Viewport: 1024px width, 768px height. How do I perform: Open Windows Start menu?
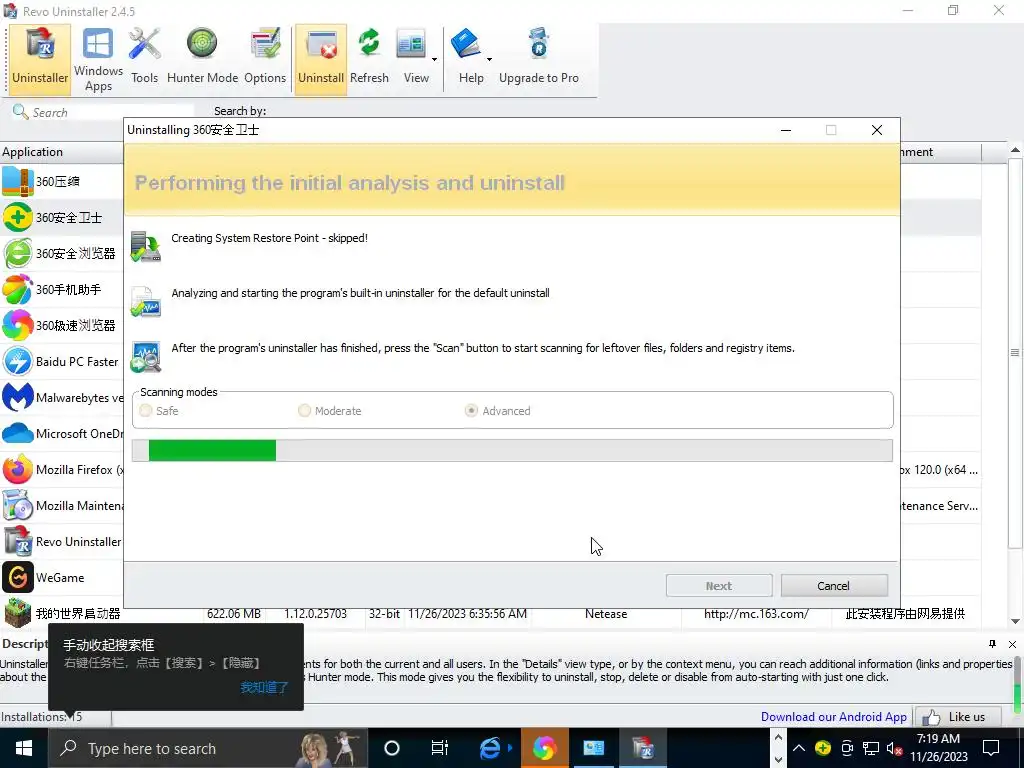24,748
